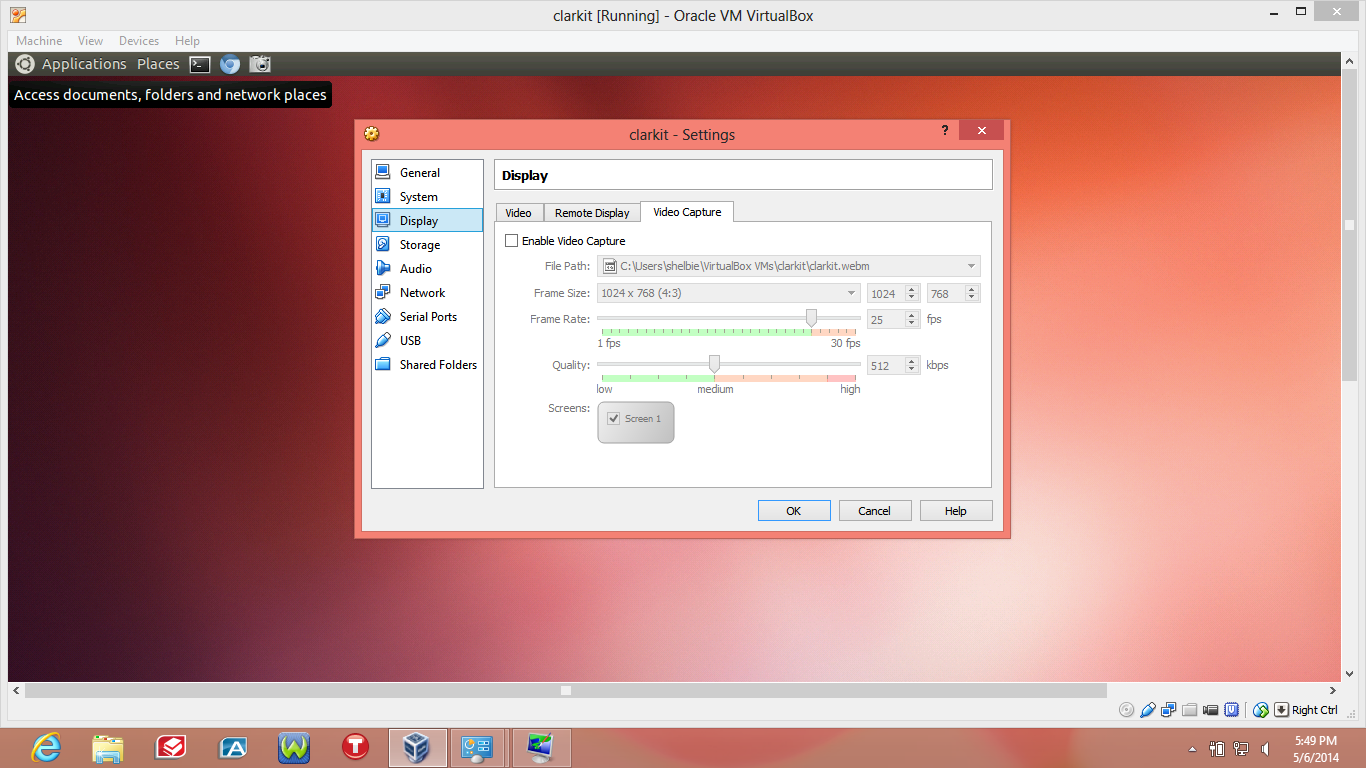The image size is (1366, 768).
Task: Click the horizontal scrollbar thumb
Action: [x=566, y=690]
